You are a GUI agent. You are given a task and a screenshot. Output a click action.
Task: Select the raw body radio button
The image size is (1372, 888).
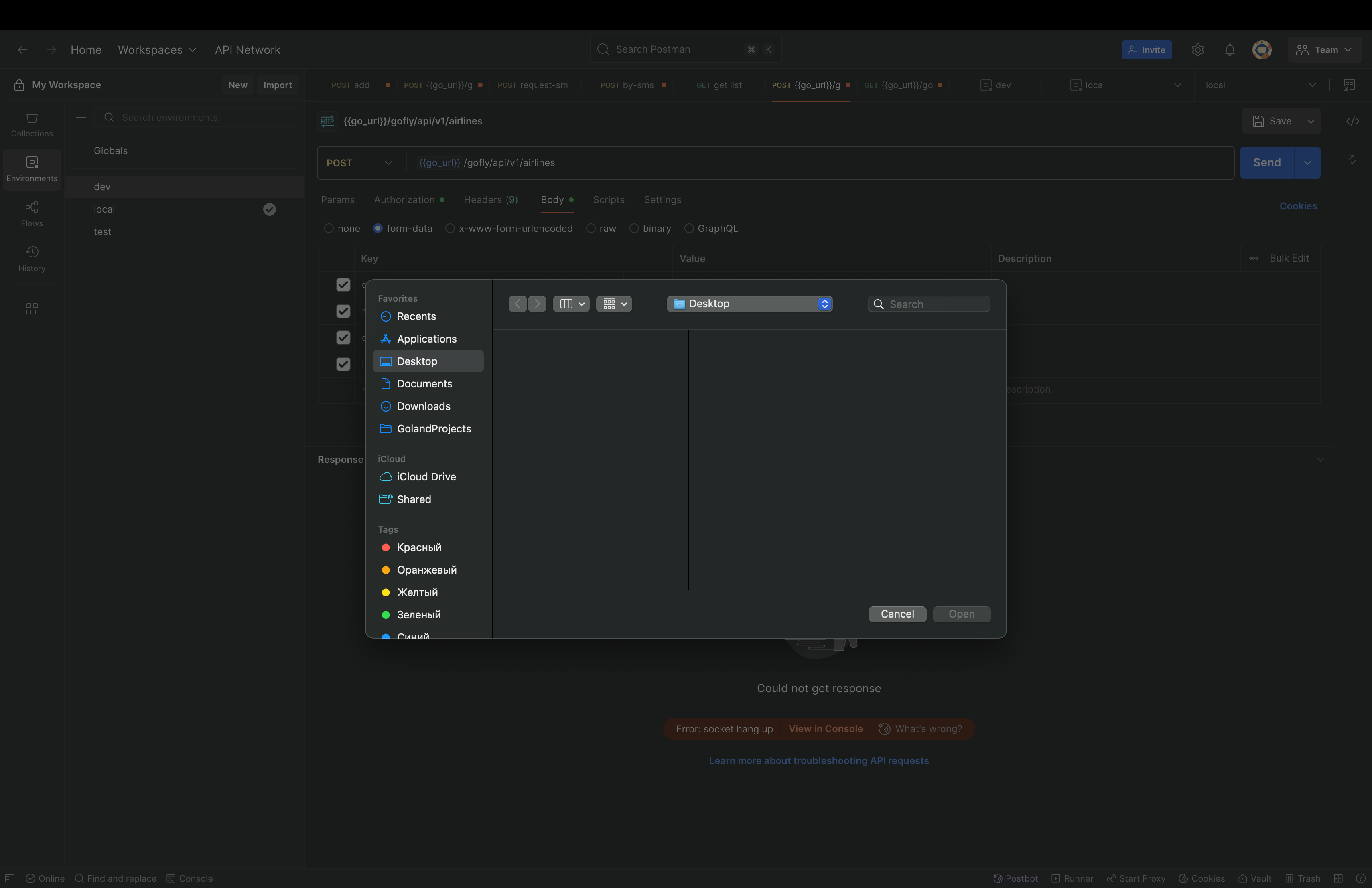tap(591, 229)
